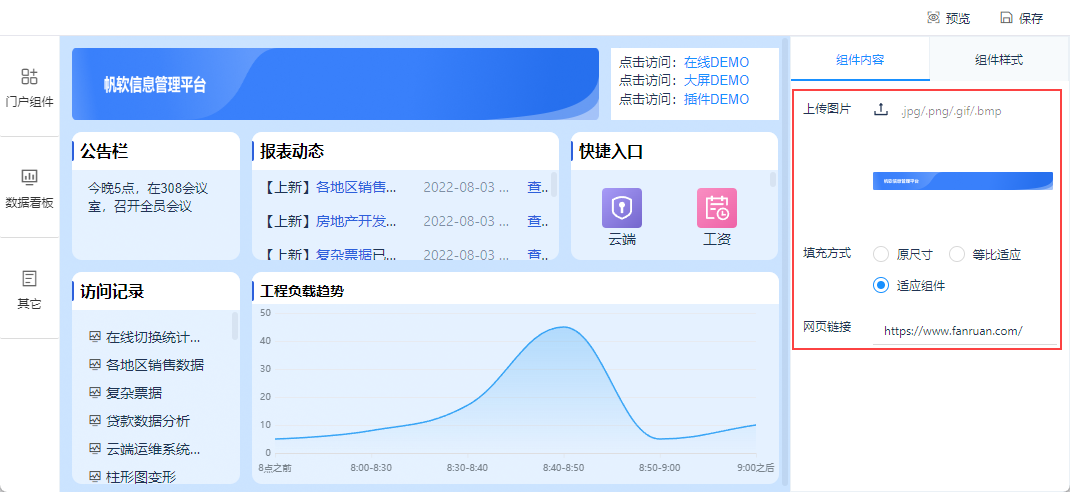The image size is (1070, 492).
Task: Click the 网页链接 URL input field
Action: click(965, 331)
